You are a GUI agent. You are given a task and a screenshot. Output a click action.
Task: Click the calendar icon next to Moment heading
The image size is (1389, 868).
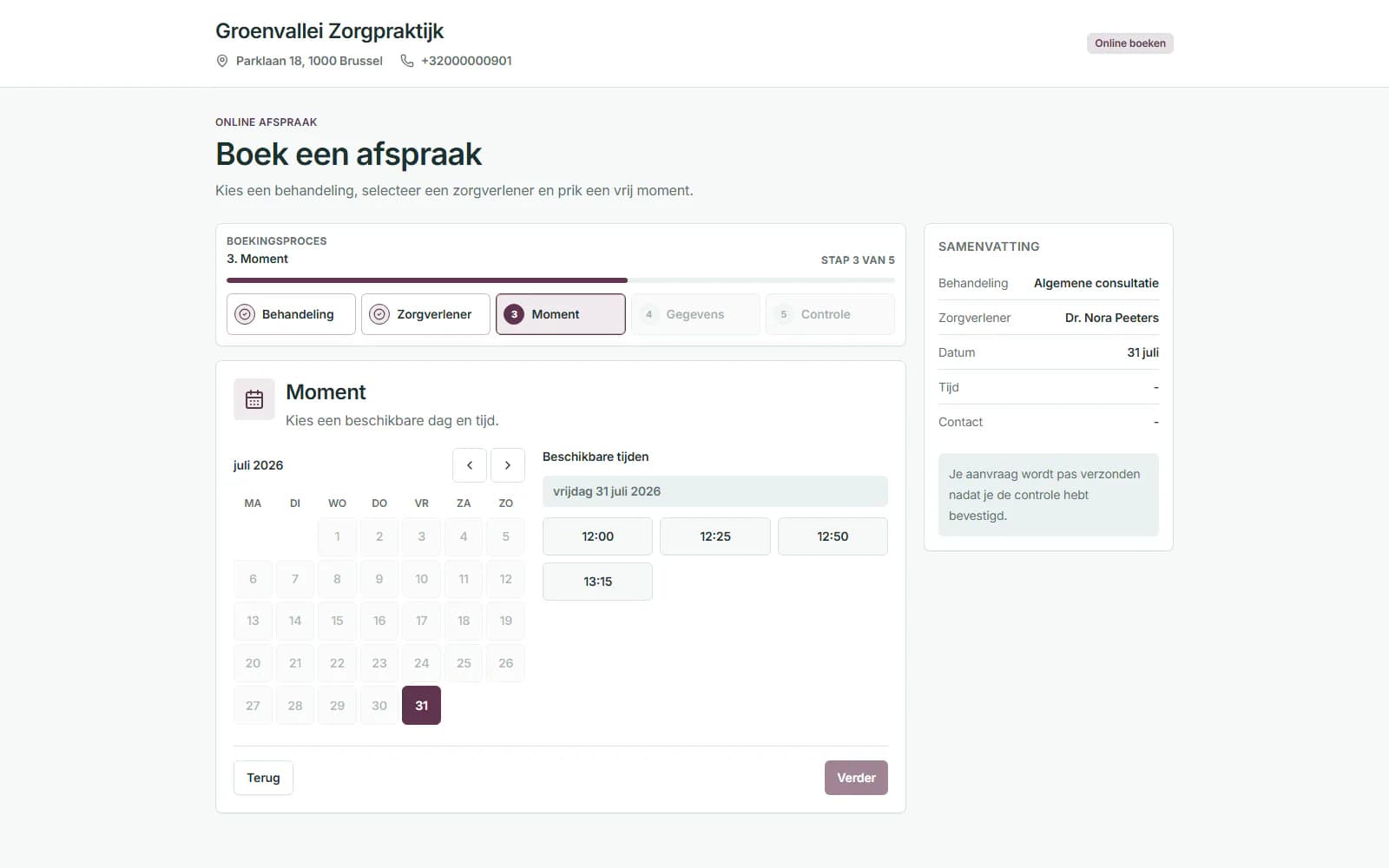tap(254, 399)
